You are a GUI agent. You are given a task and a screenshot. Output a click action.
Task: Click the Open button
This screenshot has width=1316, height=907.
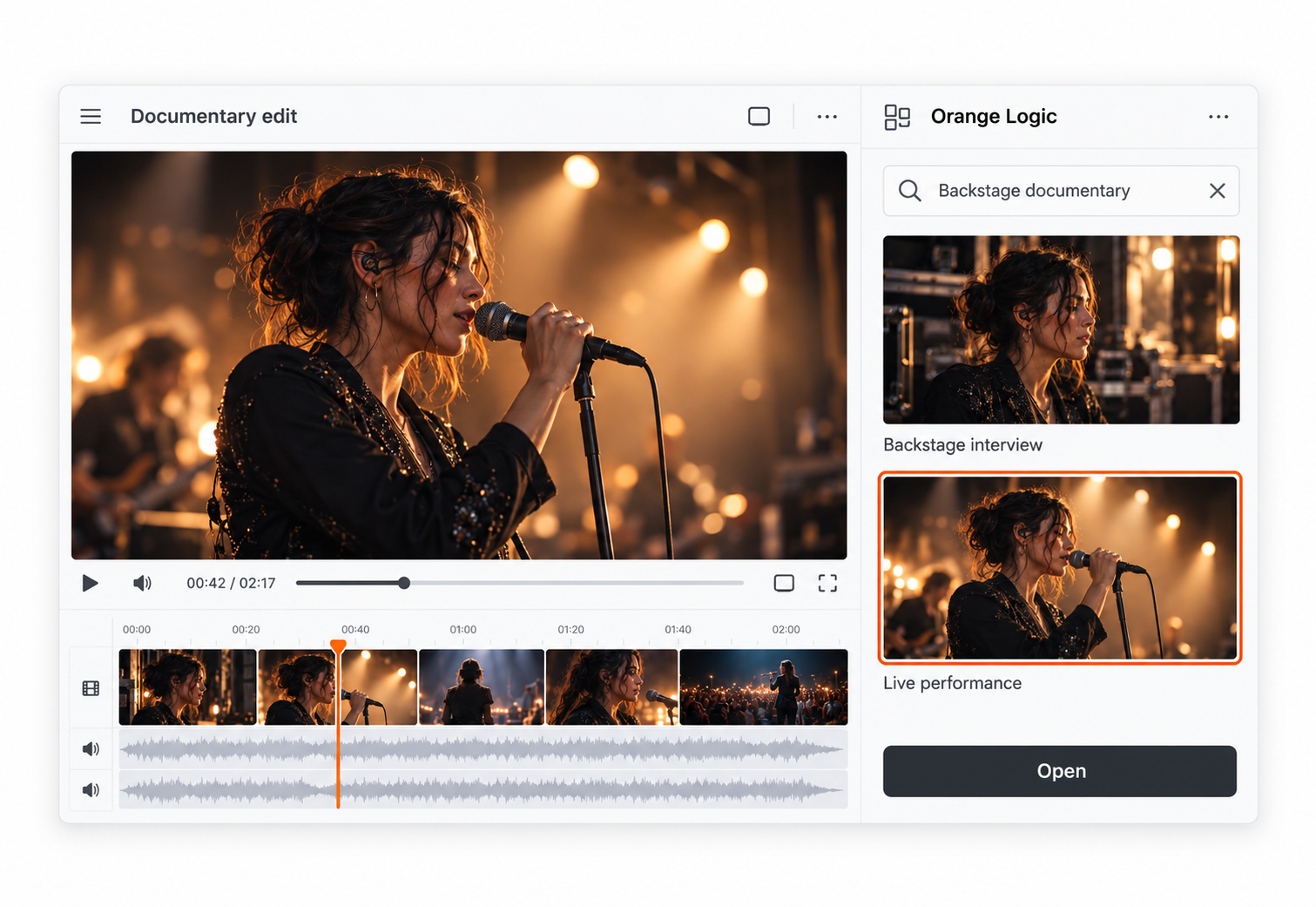click(1060, 771)
